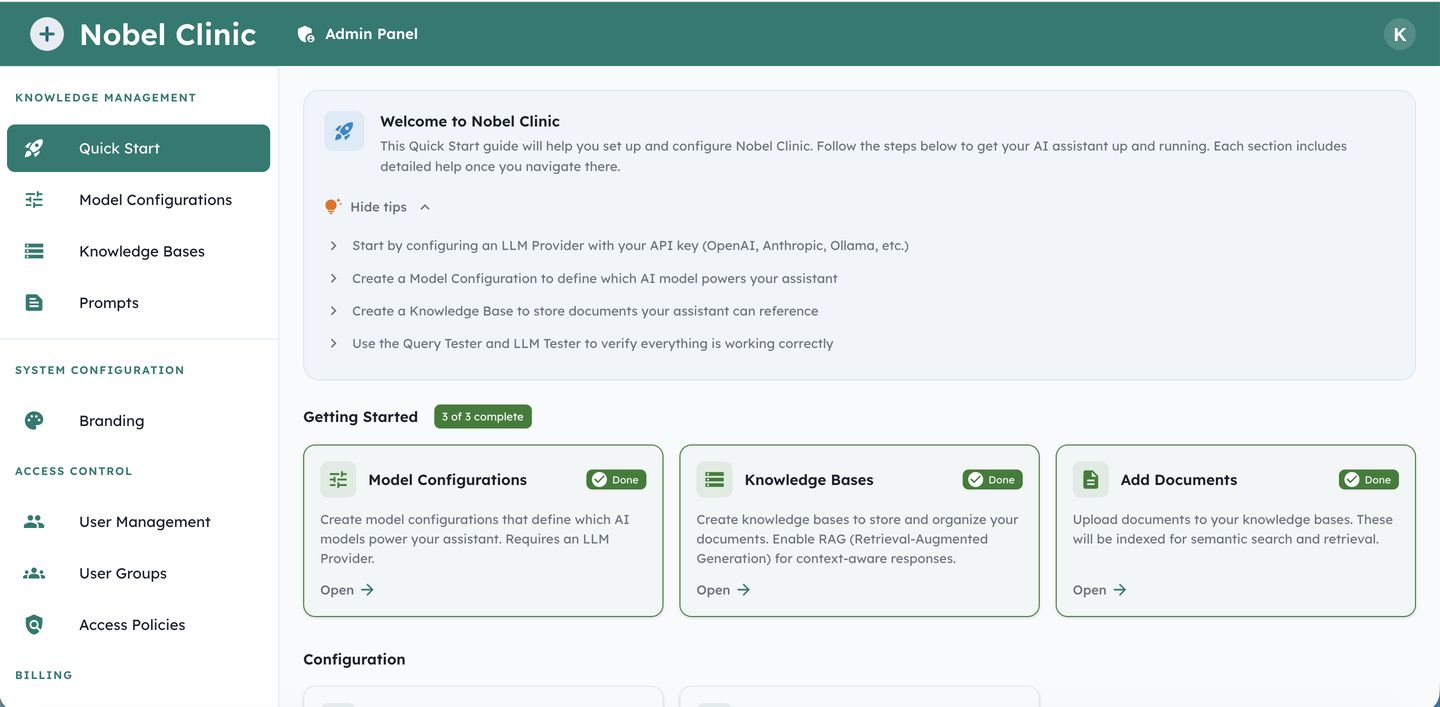Click the Billing sidebar heading
The width and height of the screenshot is (1440, 707).
pyautogui.click(x=44, y=675)
